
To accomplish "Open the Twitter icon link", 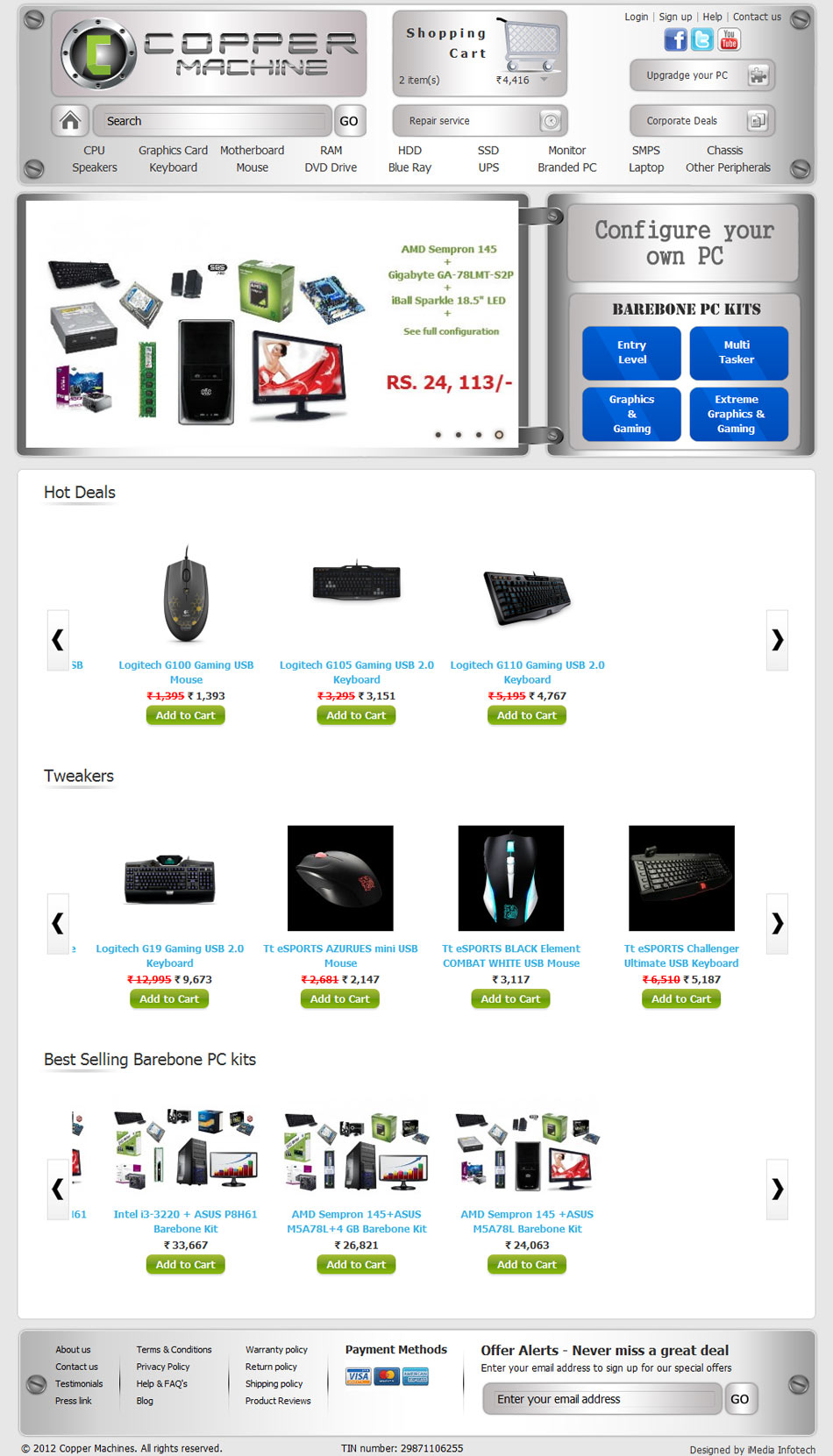I will click(x=701, y=39).
